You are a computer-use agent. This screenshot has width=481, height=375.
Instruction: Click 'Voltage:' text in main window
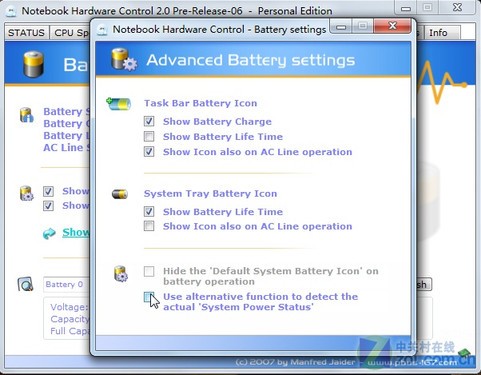click(69, 307)
